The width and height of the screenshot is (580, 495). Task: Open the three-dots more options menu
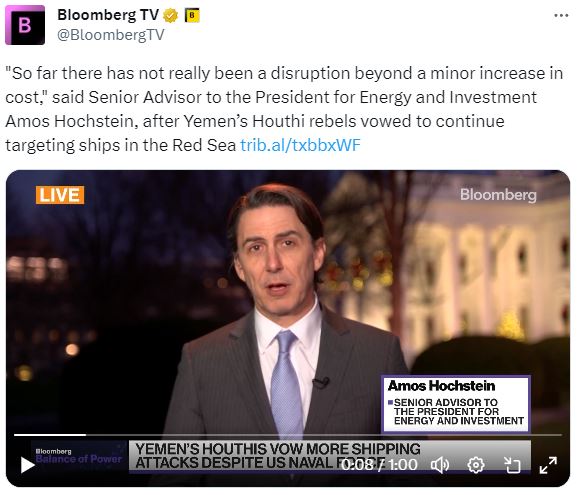click(561, 16)
